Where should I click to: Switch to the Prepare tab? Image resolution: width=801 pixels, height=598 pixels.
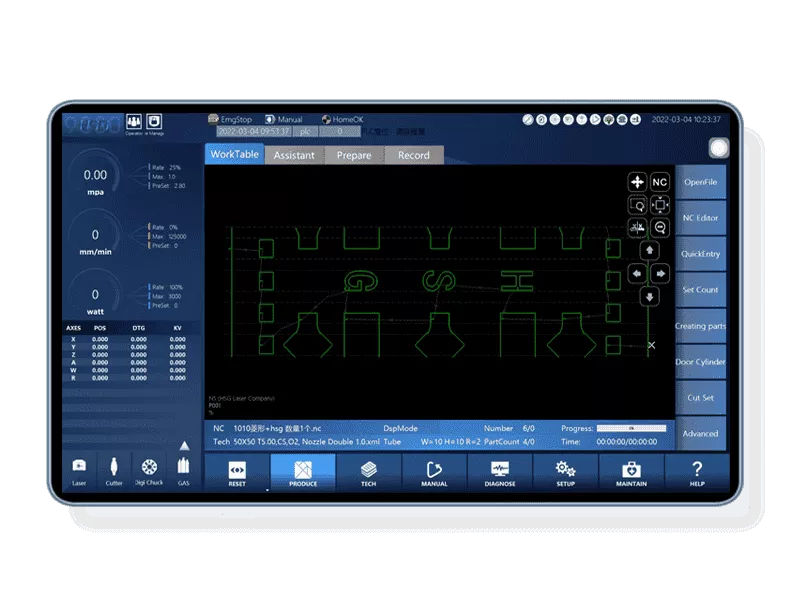point(354,155)
